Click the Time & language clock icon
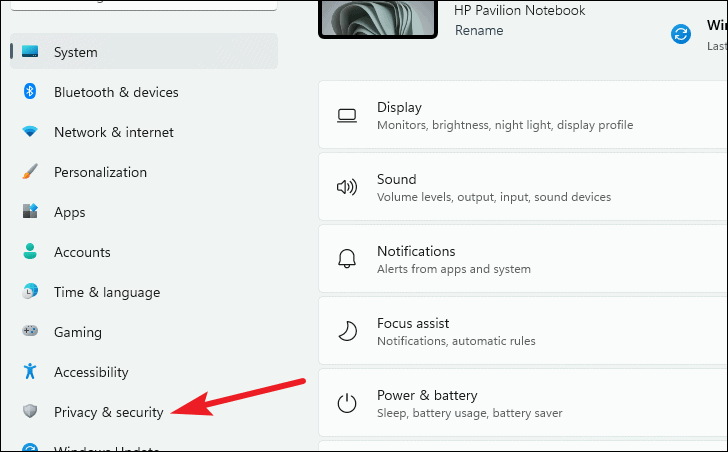The width and height of the screenshot is (728, 452). click(x=30, y=291)
